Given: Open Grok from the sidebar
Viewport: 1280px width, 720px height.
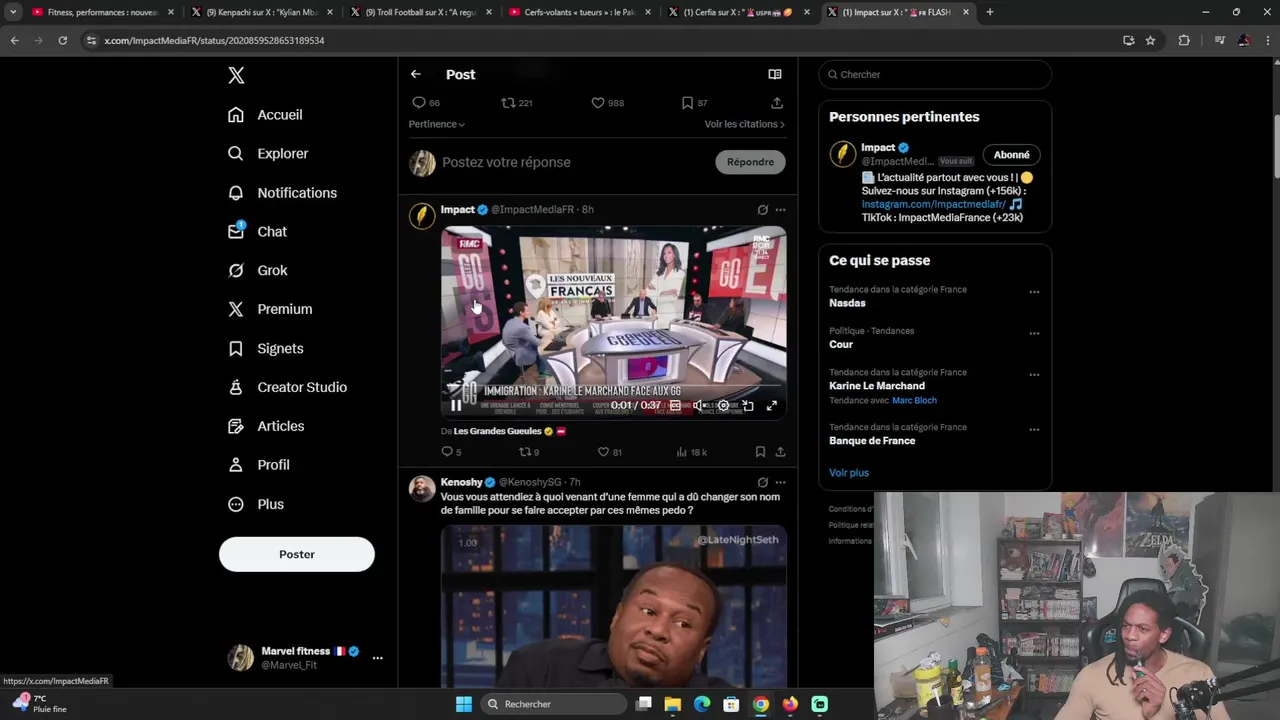Looking at the screenshot, I should pos(258,270).
